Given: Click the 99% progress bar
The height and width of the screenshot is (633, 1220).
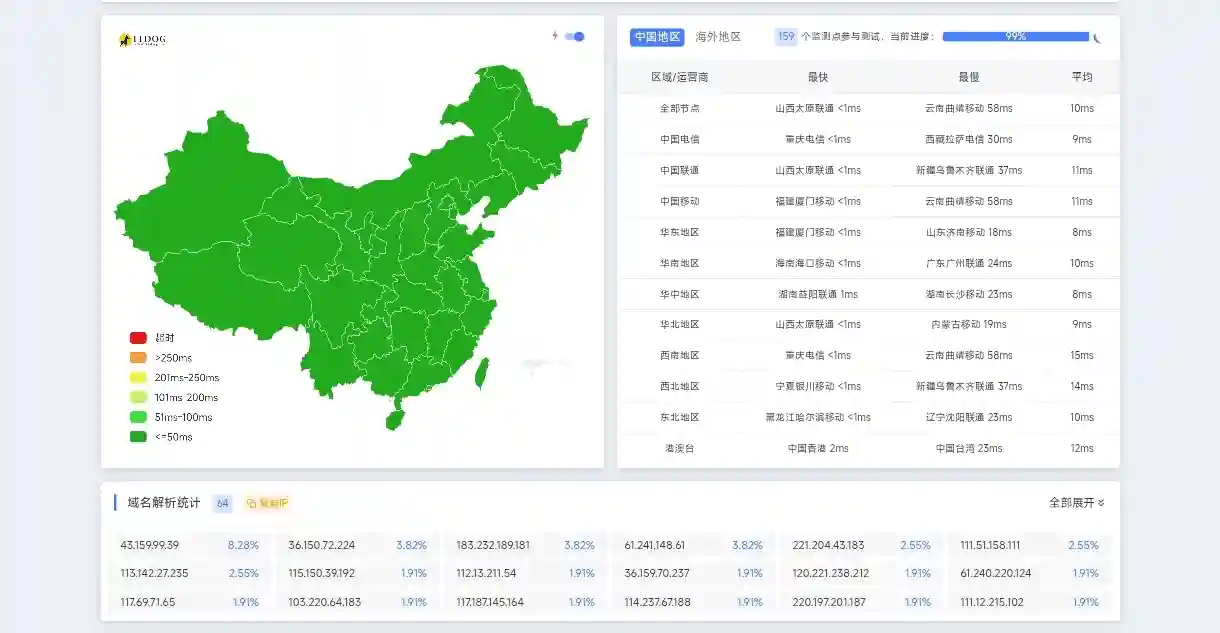Looking at the screenshot, I should 1015,37.
